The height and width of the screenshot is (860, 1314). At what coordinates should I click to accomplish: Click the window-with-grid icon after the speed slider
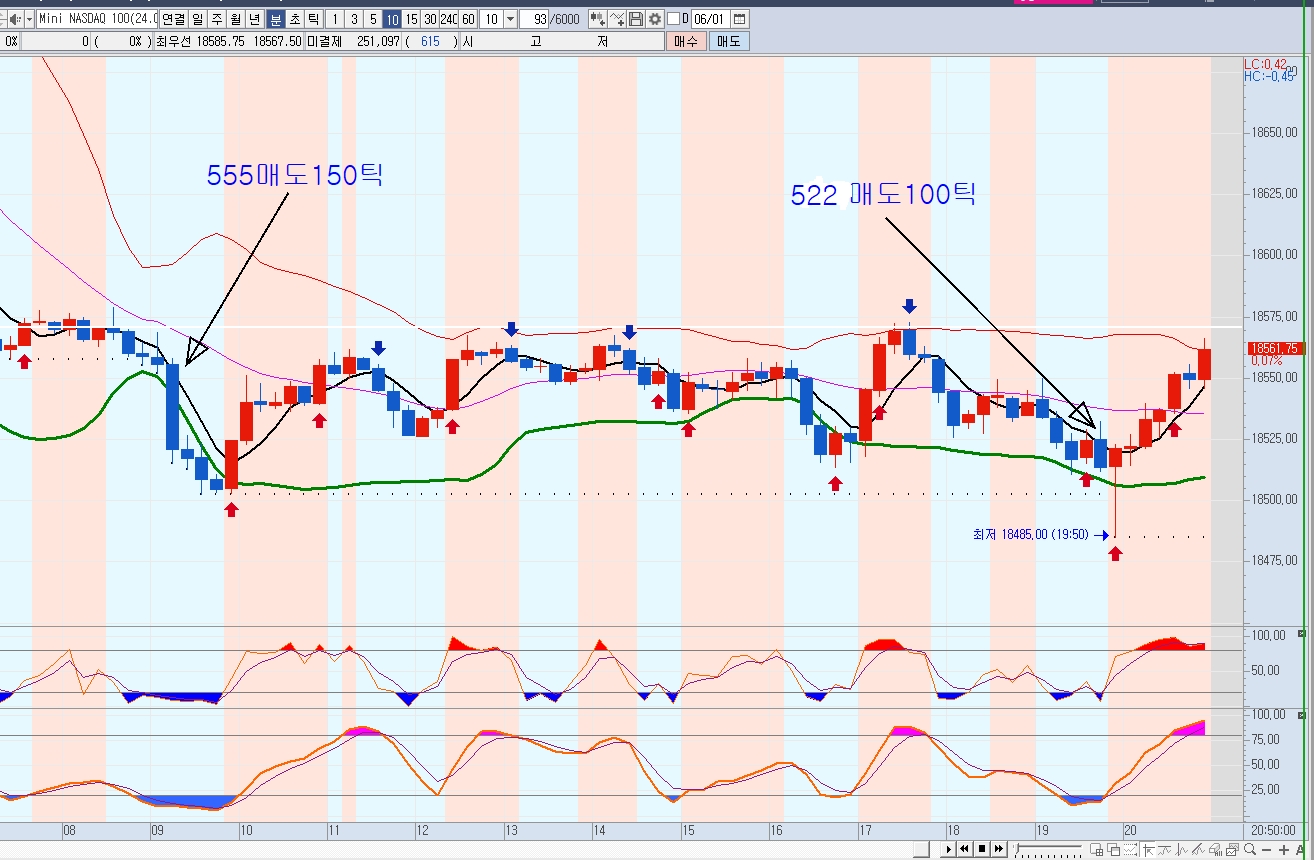coord(1097,849)
